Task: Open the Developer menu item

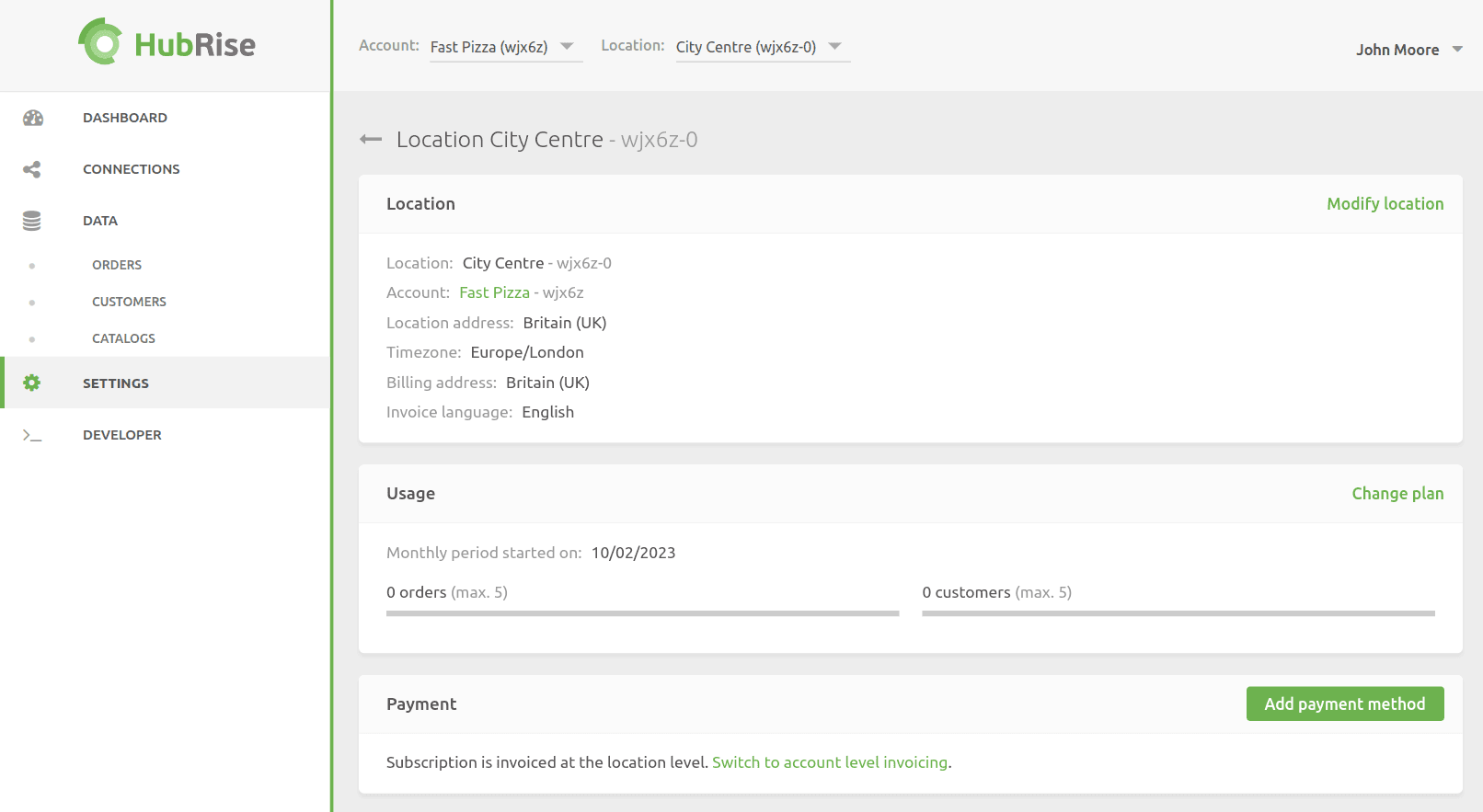Action: (x=166, y=435)
